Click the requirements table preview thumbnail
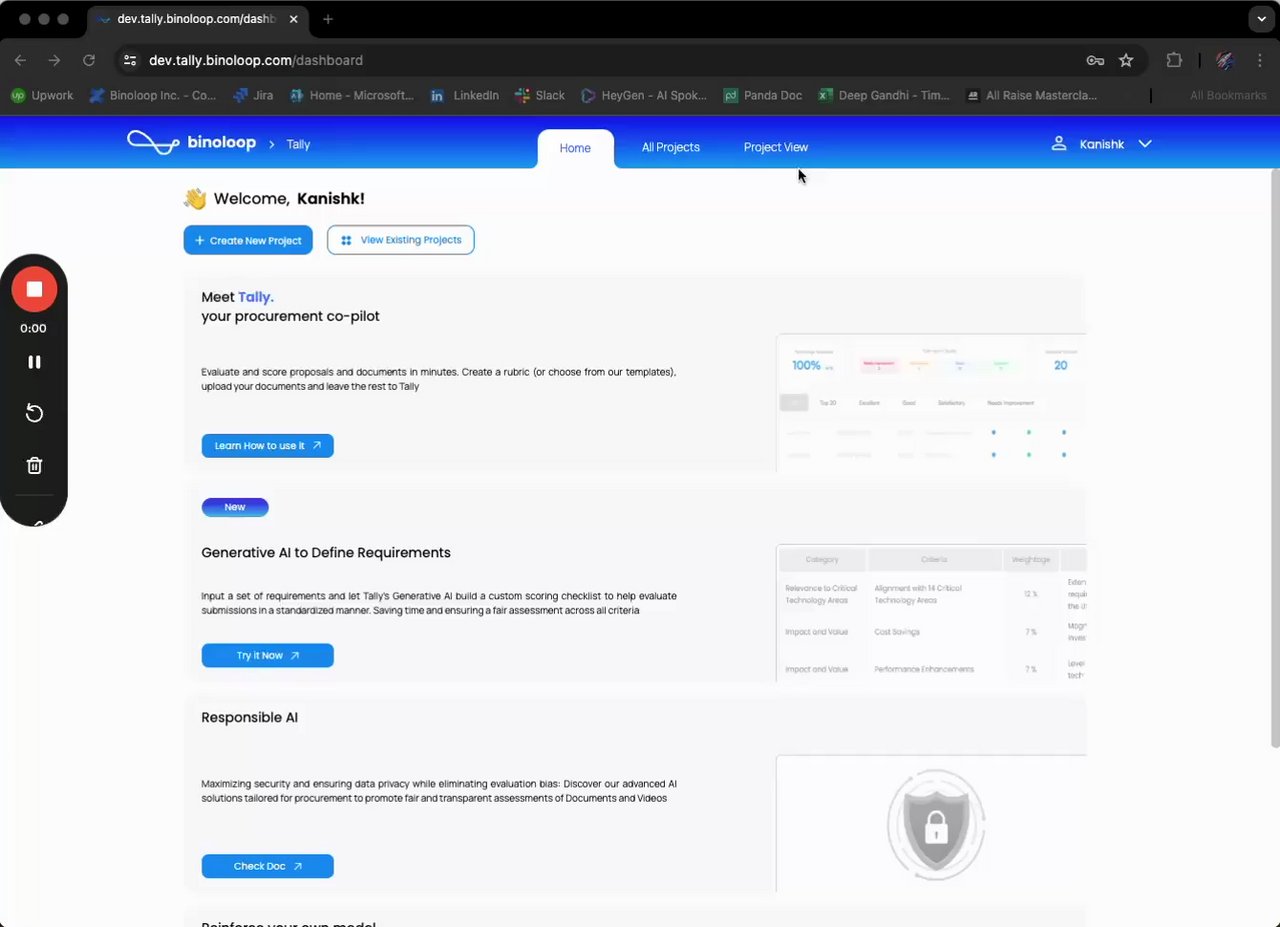This screenshot has width=1280, height=927. point(931,613)
